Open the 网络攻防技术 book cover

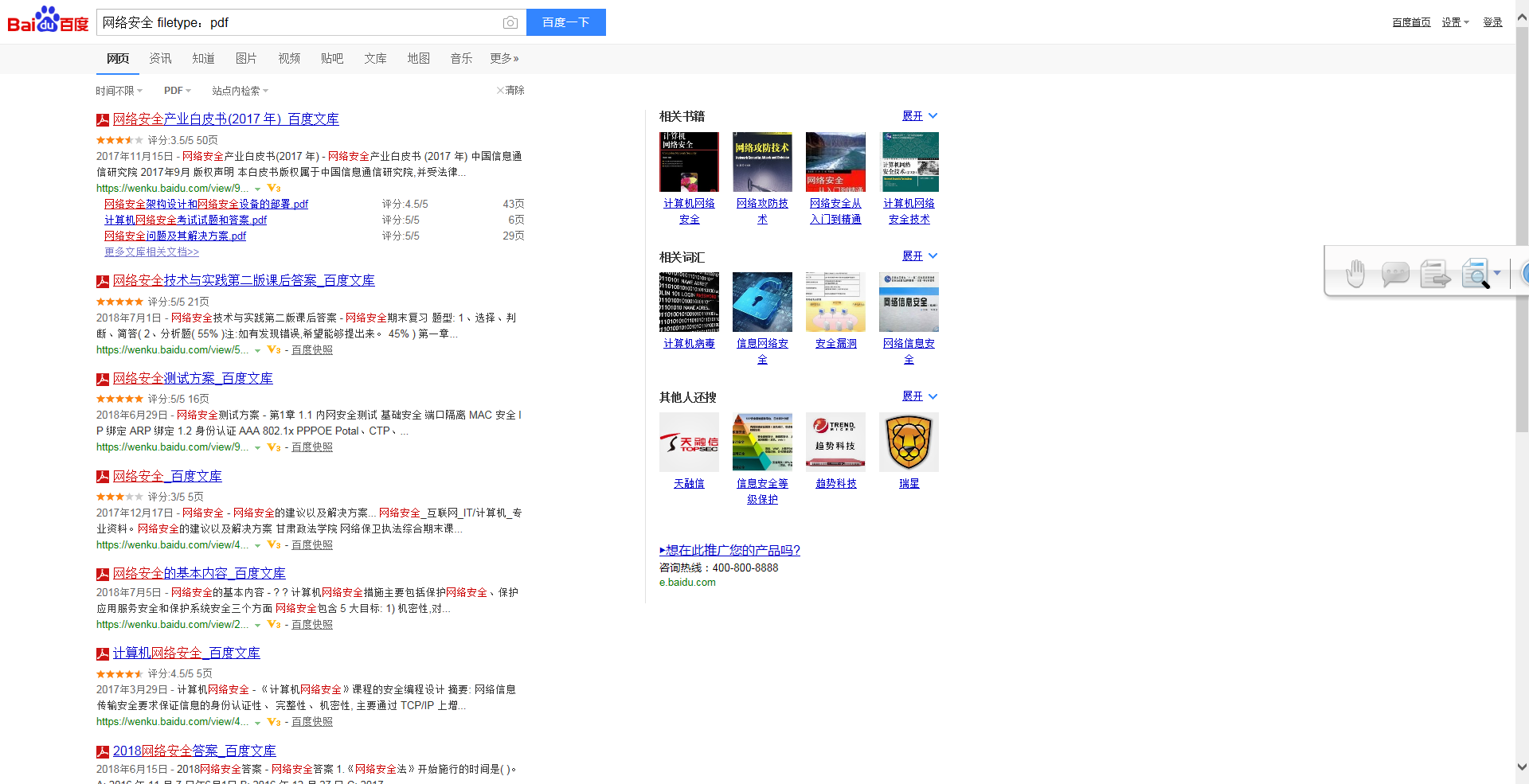click(x=762, y=162)
